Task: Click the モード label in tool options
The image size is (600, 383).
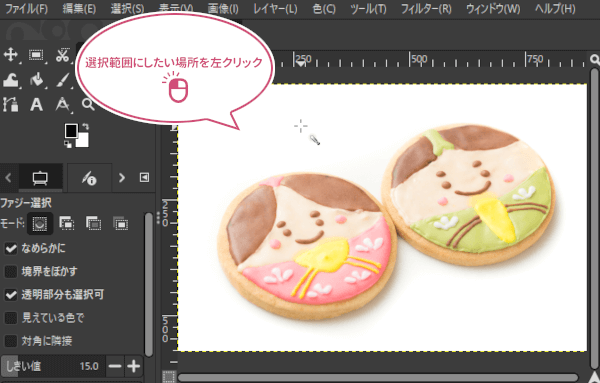Action: click(12, 223)
